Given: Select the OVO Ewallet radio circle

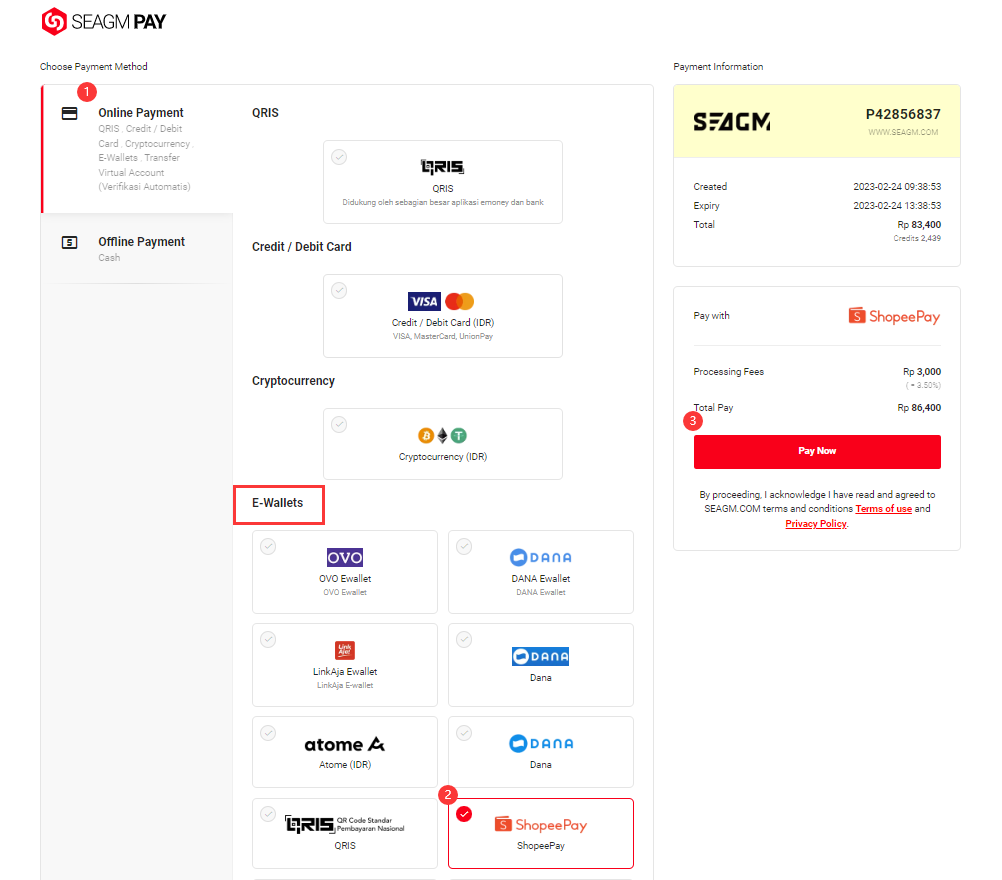Looking at the screenshot, I should (x=268, y=546).
